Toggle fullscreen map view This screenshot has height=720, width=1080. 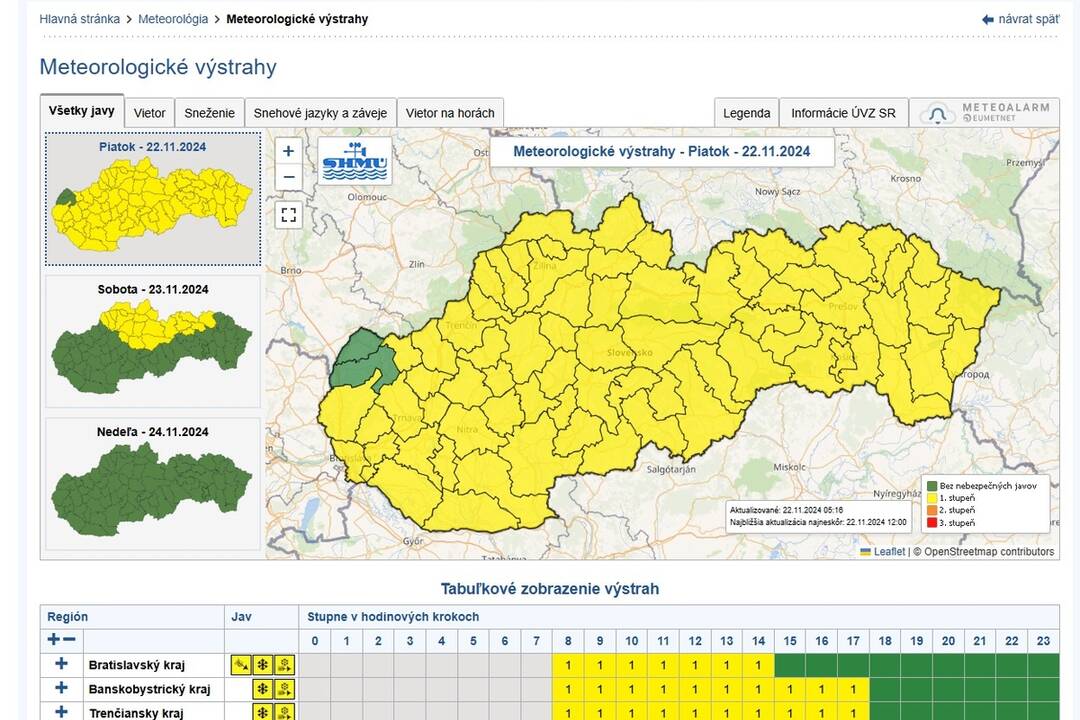pos(288,214)
